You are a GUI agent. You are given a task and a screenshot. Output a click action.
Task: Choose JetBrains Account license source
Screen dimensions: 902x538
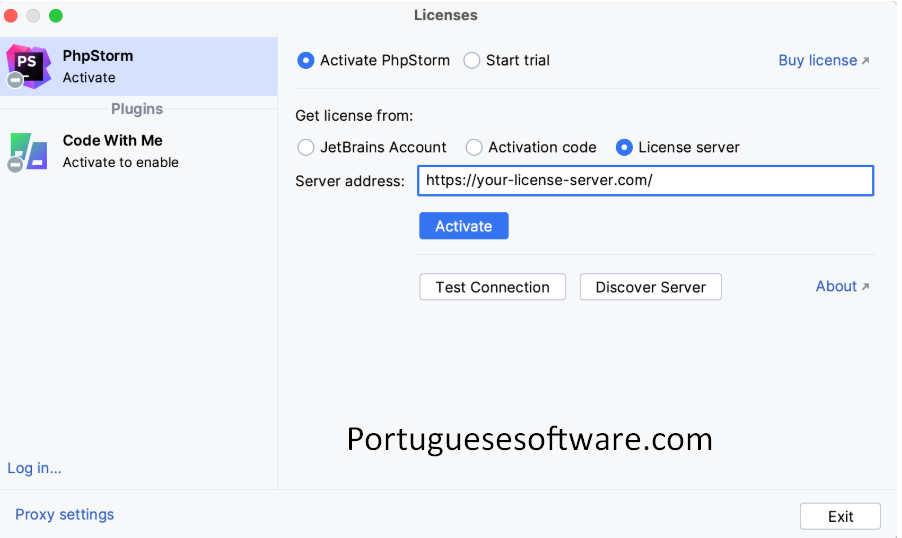tap(305, 147)
